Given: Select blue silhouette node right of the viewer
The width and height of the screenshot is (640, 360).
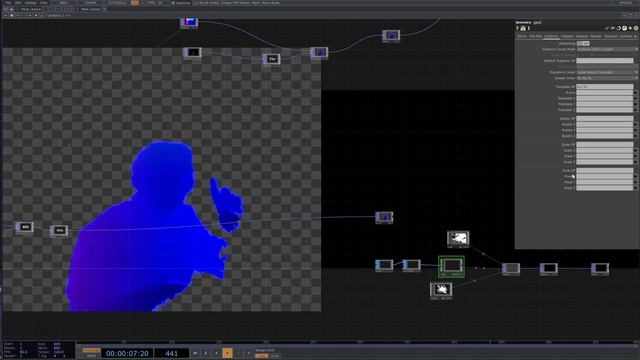Looking at the screenshot, I should [384, 217].
